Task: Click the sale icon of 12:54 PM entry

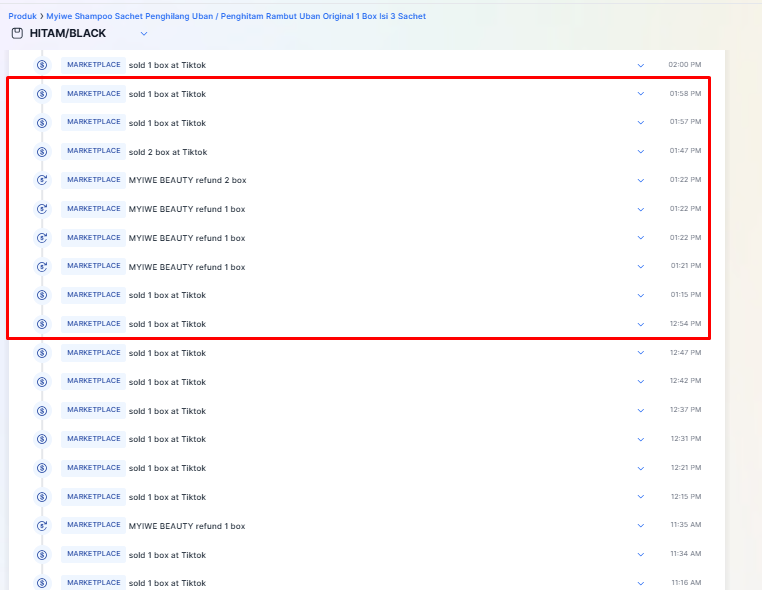Action: pos(42,324)
